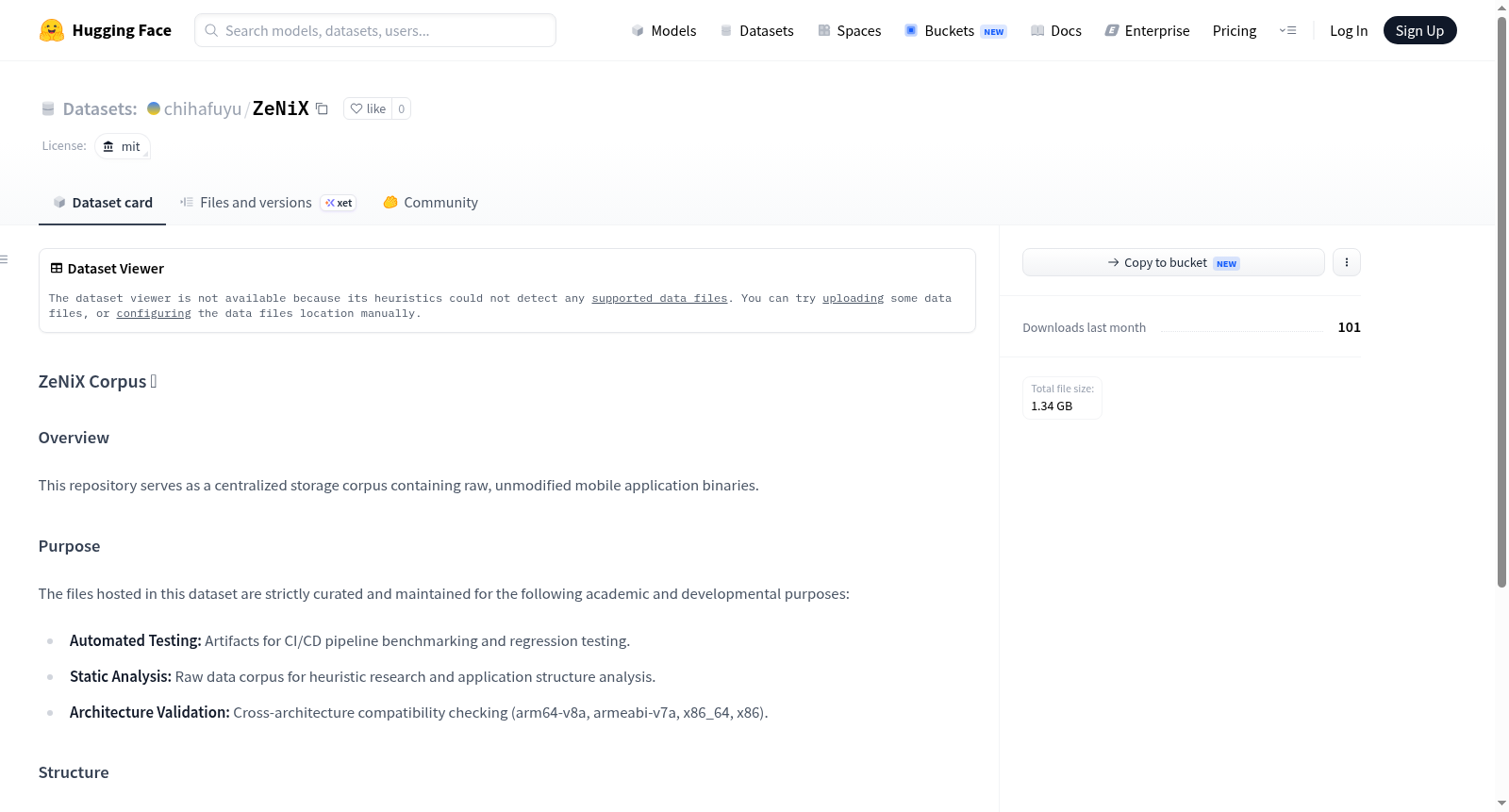Image resolution: width=1509 pixels, height=812 pixels.
Task: Click the Sign Up button
Action: tap(1419, 30)
